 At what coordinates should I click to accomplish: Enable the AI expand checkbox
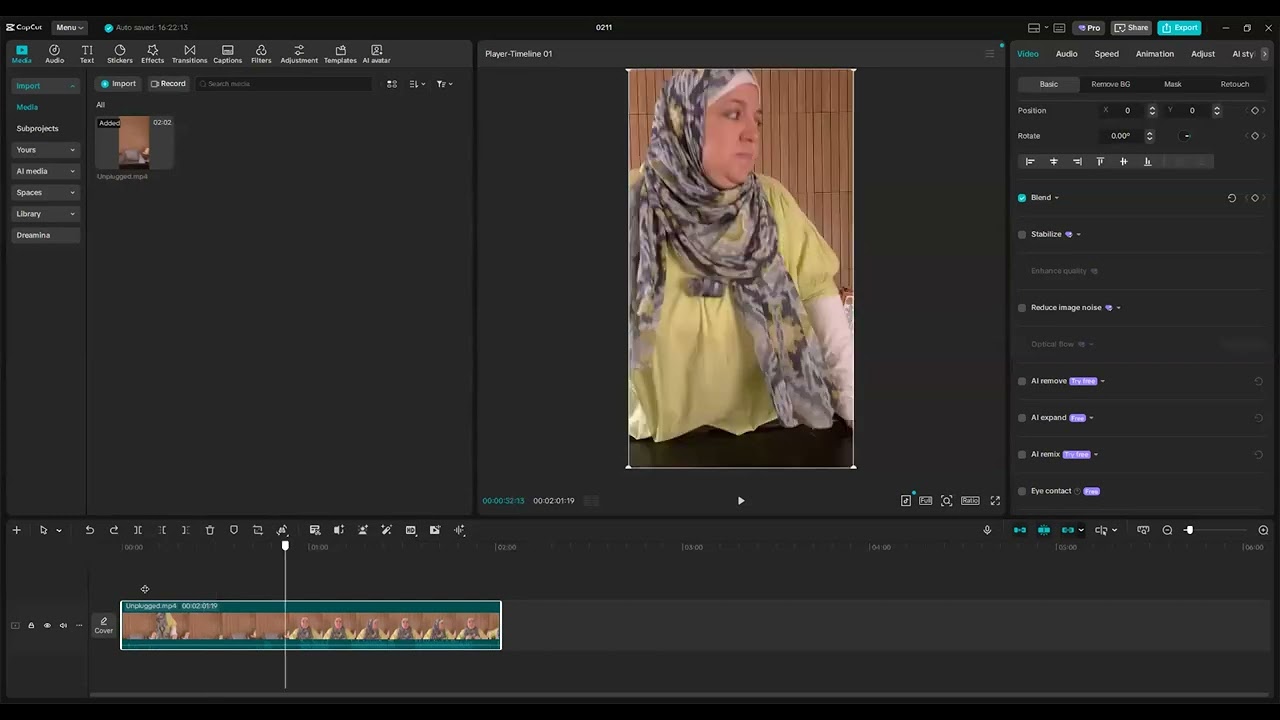(1022, 418)
